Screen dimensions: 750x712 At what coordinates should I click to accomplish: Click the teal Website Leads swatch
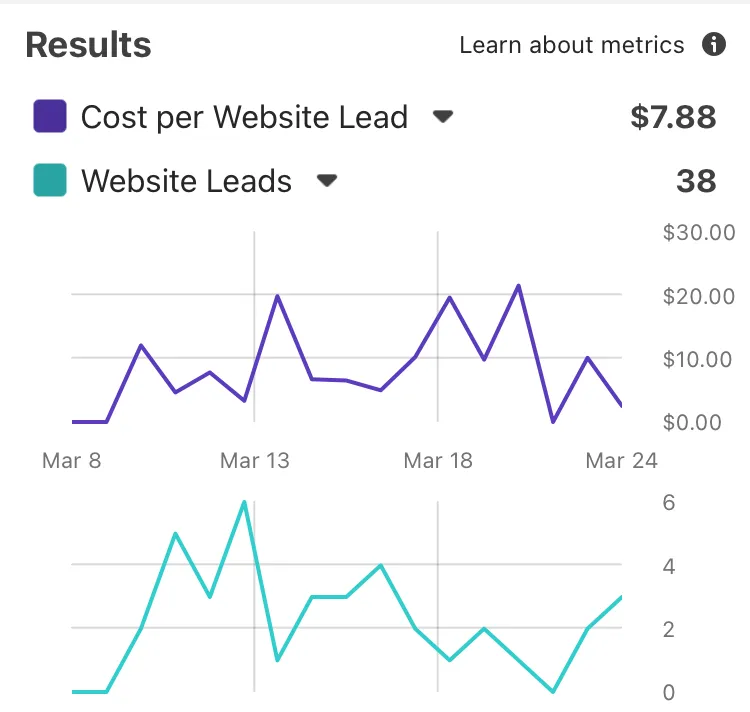tap(50, 180)
